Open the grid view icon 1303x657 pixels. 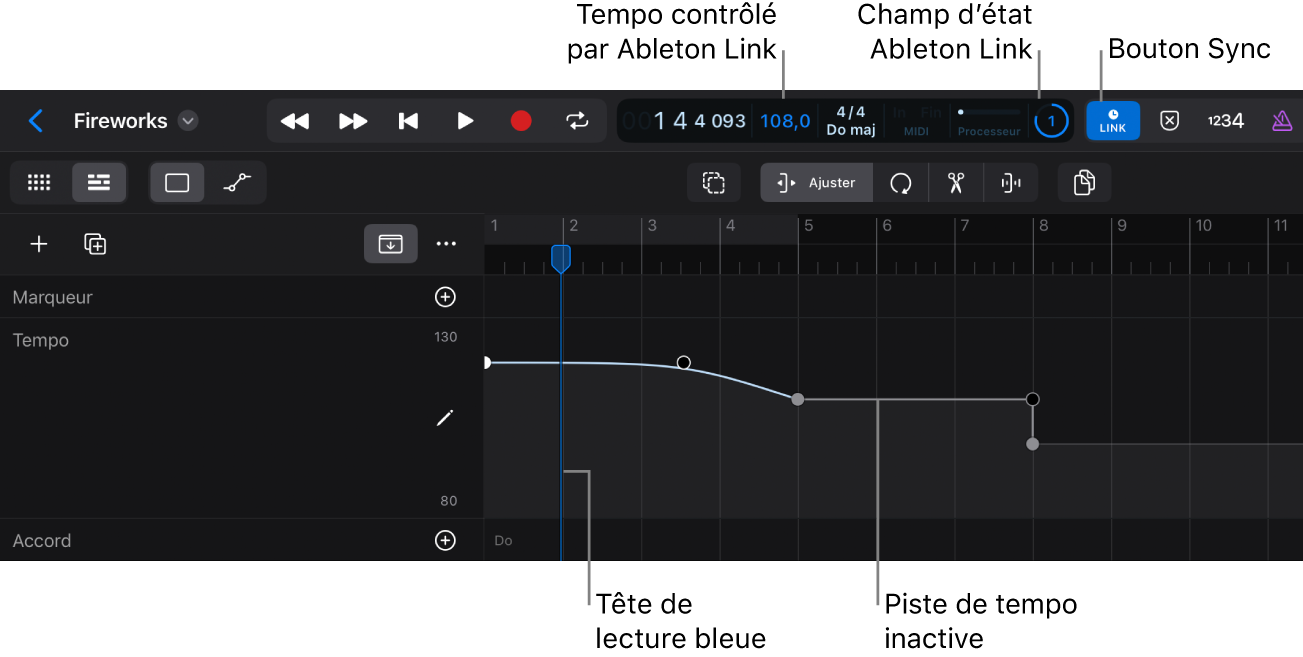(39, 182)
